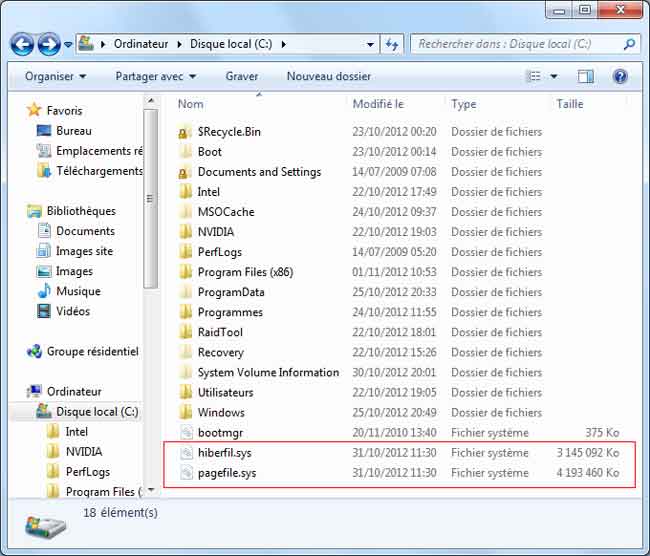Screen dimensions: 650x556
Task: Select the hiberfil.sys file icon
Action: [x=185, y=452]
